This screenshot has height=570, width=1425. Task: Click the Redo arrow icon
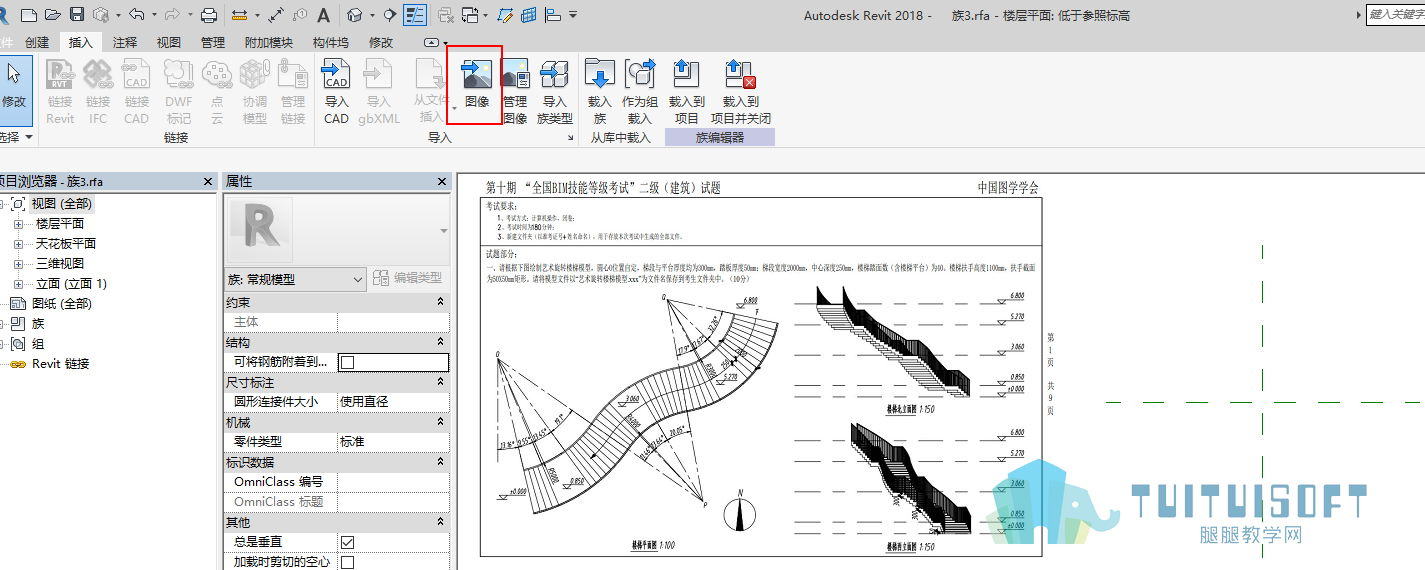tap(172, 15)
